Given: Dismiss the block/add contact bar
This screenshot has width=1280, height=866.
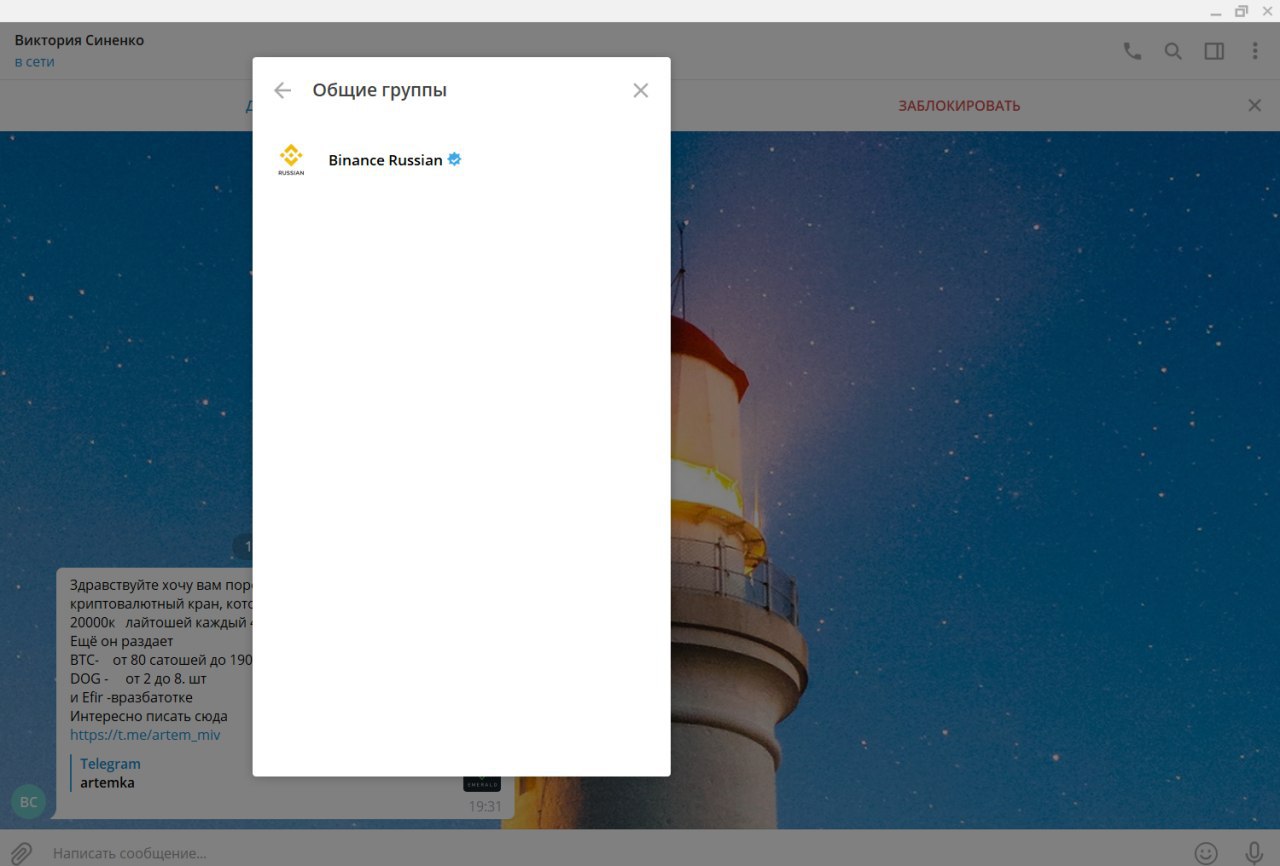Looking at the screenshot, I should click(1255, 105).
